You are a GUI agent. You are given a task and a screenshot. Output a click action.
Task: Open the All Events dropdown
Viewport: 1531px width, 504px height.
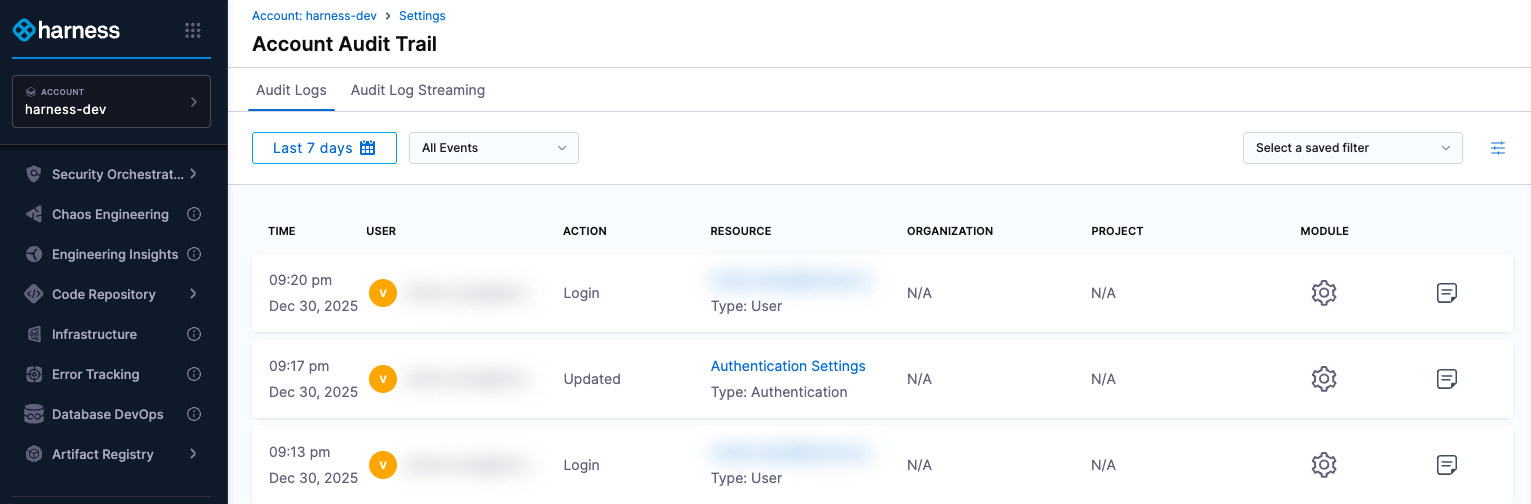pos(494,148)
